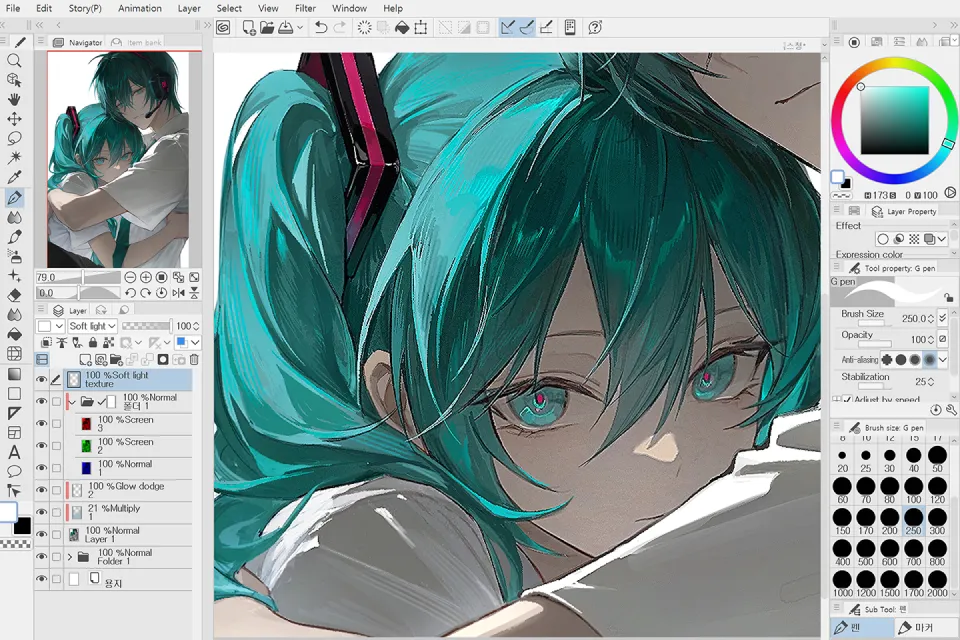Hide the Glow dodge 2 layer
This screenshot has width=960, height=640.
pos(41,490)
